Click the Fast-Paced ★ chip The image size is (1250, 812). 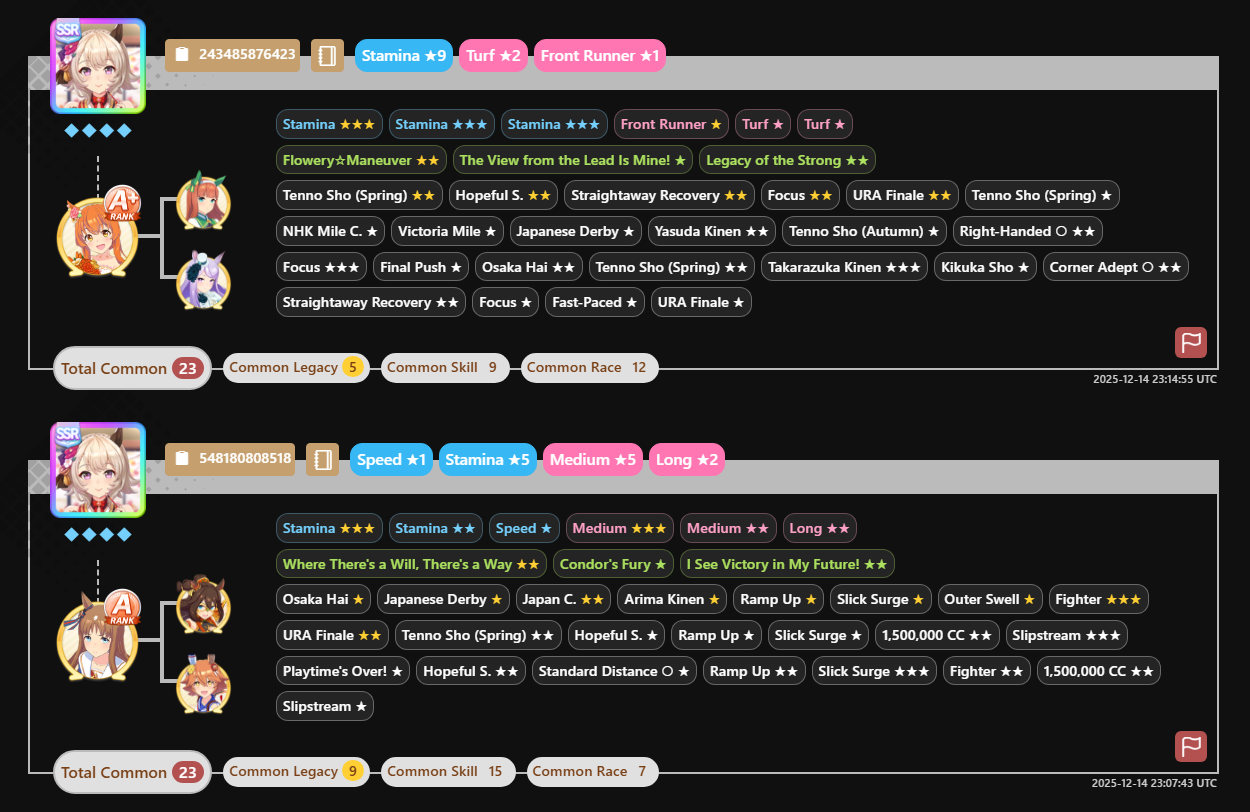595,302
